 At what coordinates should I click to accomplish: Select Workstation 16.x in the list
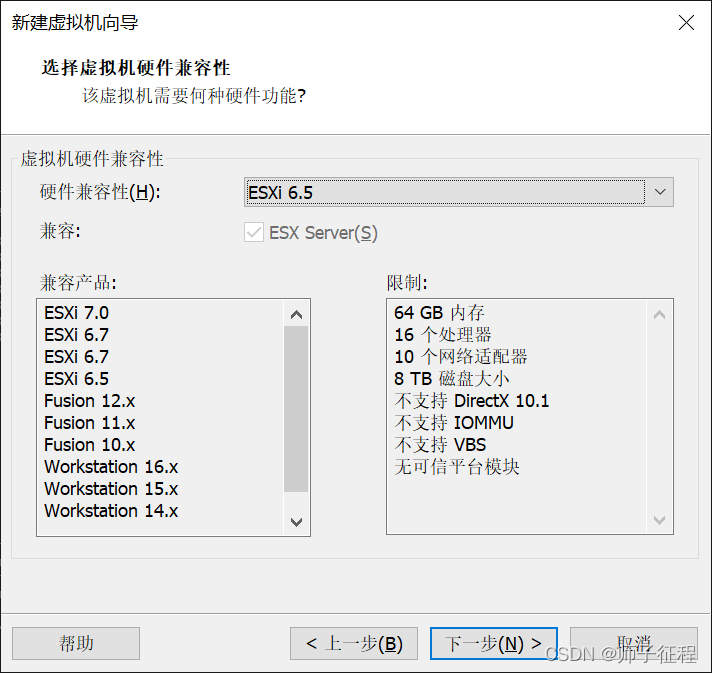click(x=111, y=467)
